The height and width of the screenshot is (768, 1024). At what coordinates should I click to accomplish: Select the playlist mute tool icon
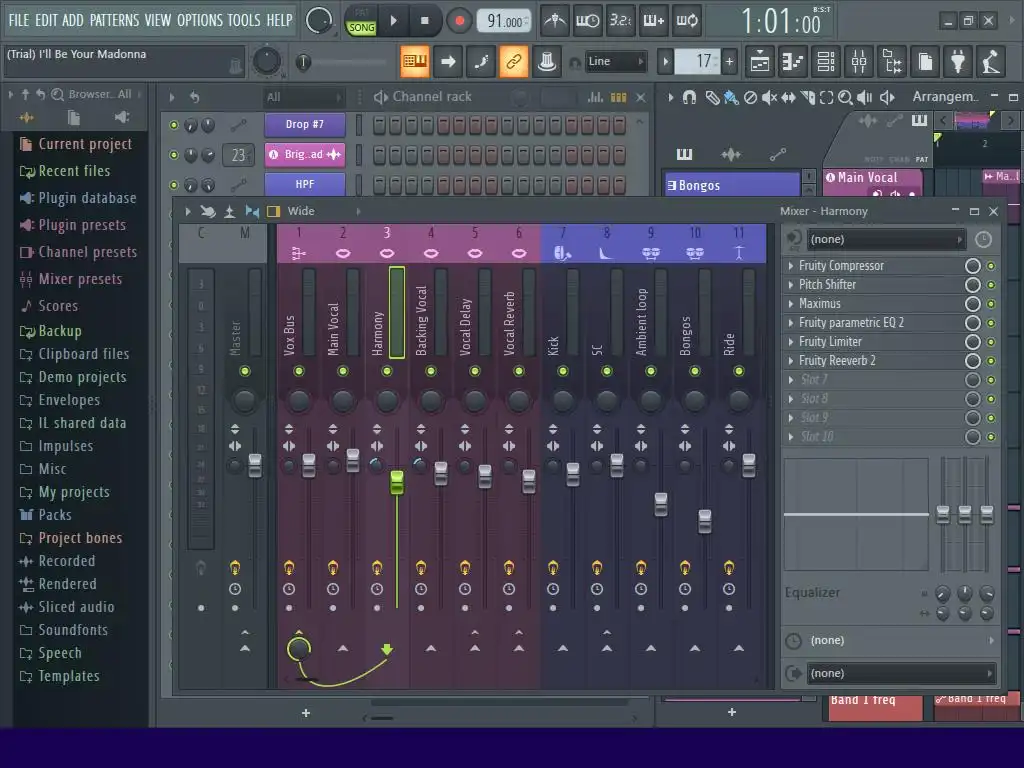pyautogui.click(x=769, y=97)
